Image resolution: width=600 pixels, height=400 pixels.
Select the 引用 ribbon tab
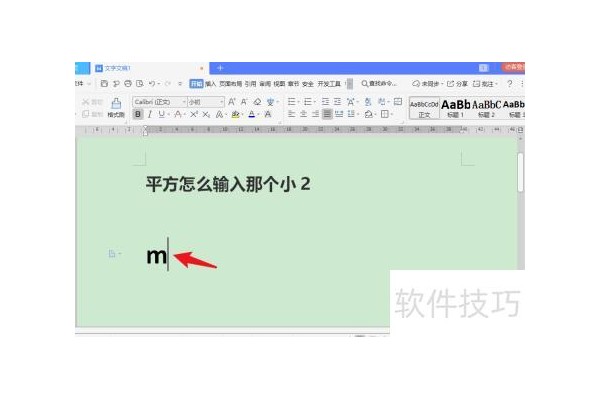tap(250, 83)
